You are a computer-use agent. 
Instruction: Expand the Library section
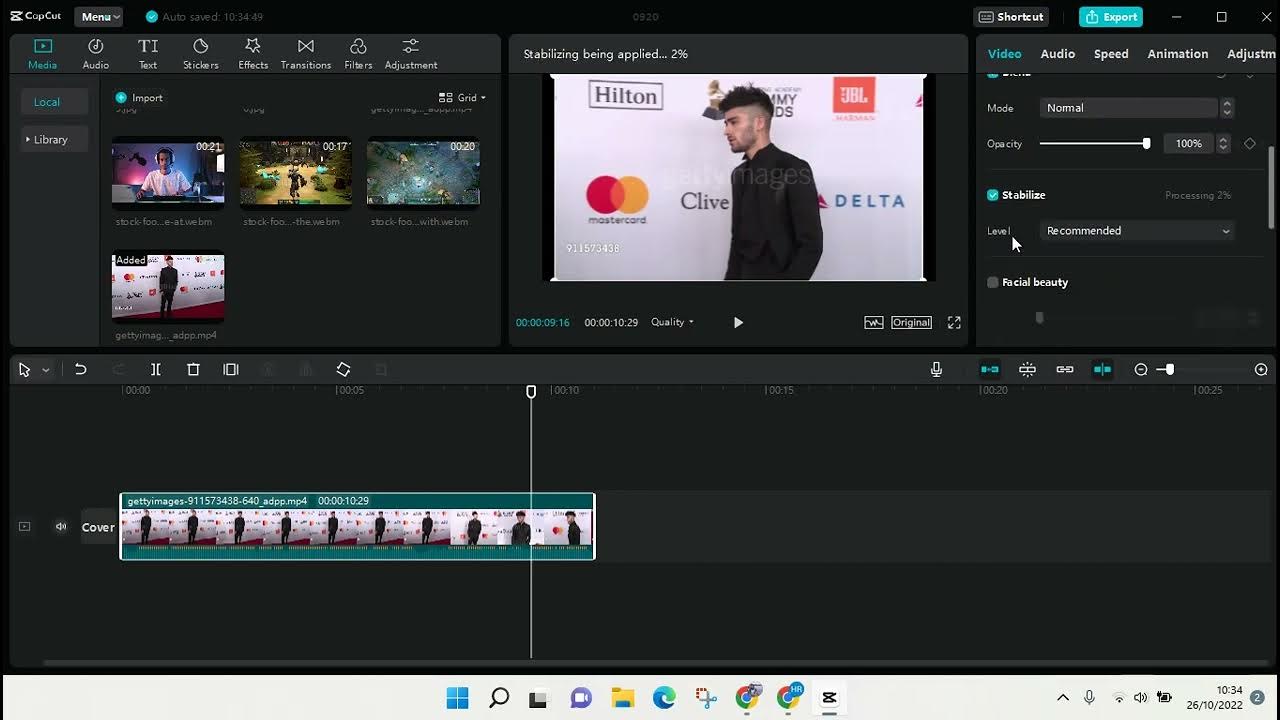click(x=47, y=140)
